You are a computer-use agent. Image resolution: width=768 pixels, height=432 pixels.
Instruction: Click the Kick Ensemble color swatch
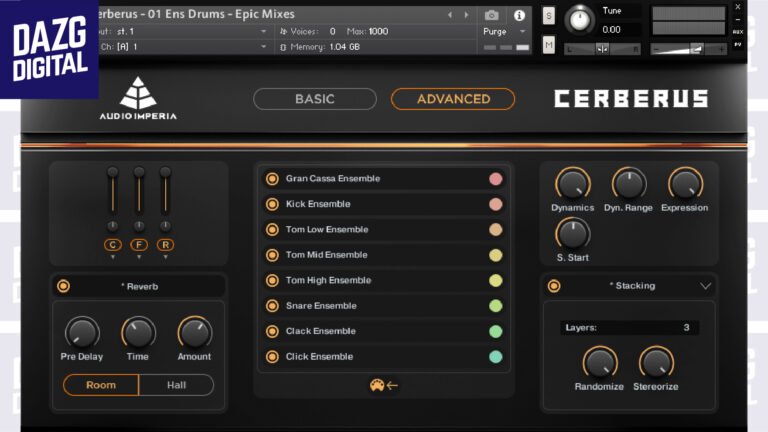(496, 204)
